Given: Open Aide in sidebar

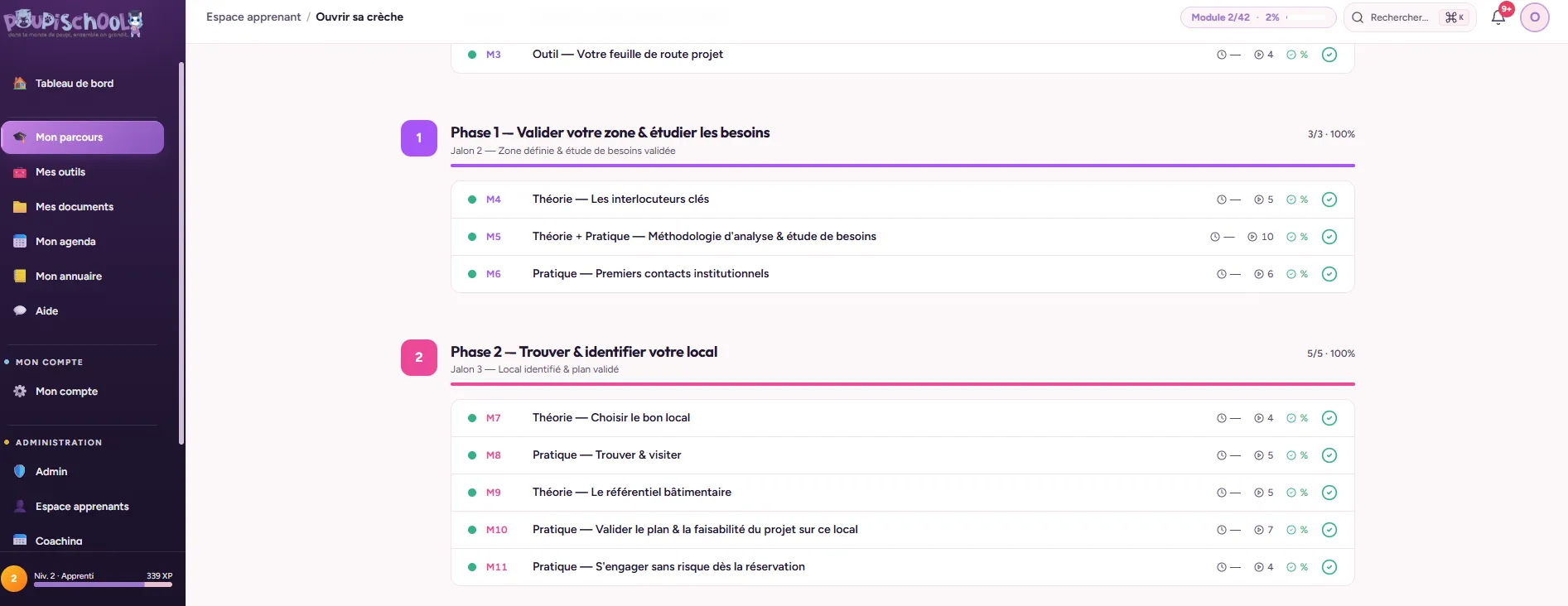Looking at the screenshot, I should tap(83, 311).
